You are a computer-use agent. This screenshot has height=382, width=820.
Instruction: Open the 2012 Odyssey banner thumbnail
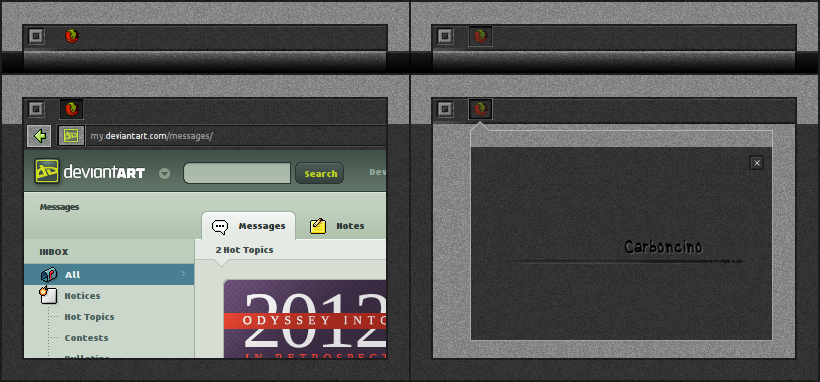pos(305,319)
